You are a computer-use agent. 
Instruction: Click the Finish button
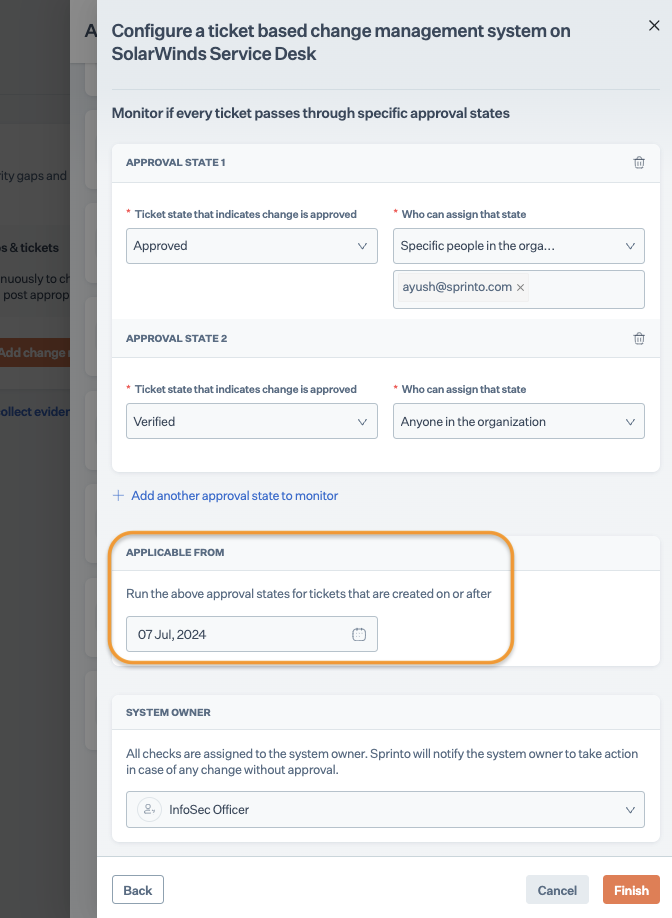point(631,890)
